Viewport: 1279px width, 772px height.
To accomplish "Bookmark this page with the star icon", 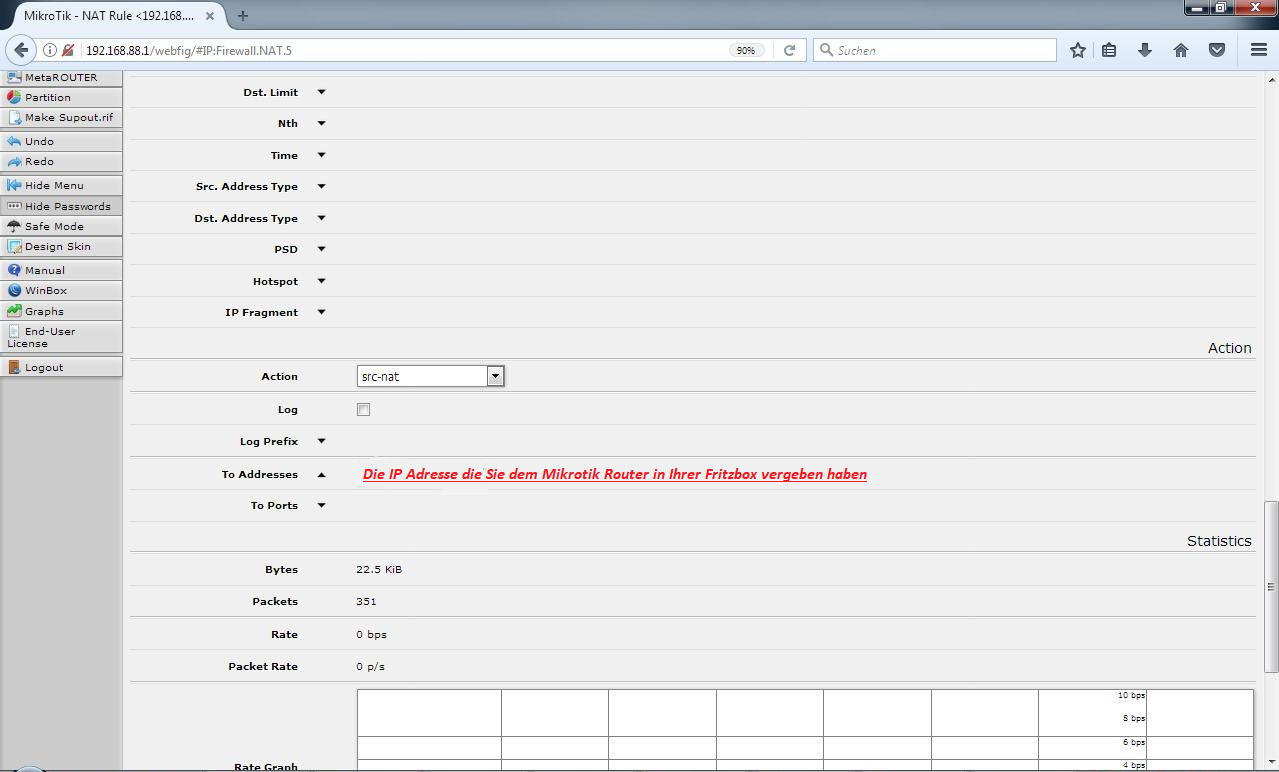I will coord(1077,50).
